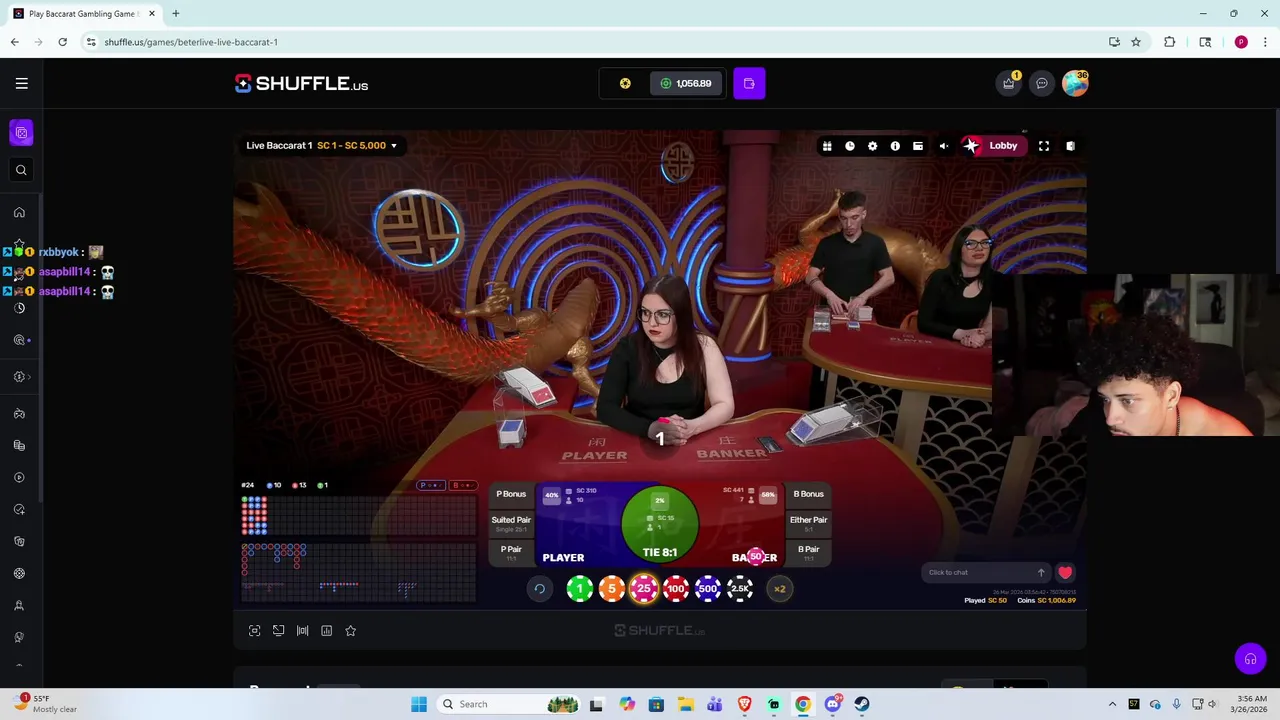
Task: Open the cashier wallet icon in game toolbar
Action: [918, 146]
